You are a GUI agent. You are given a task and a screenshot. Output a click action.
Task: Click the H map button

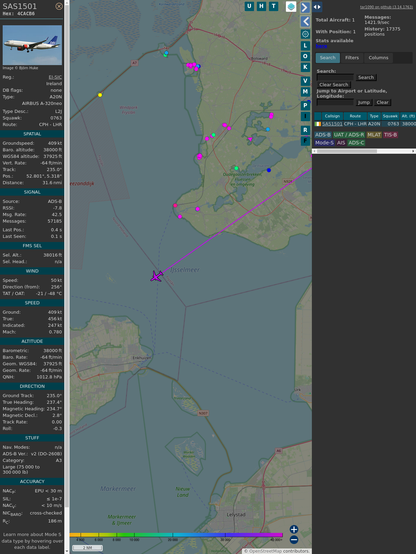(x=261, y=6)
